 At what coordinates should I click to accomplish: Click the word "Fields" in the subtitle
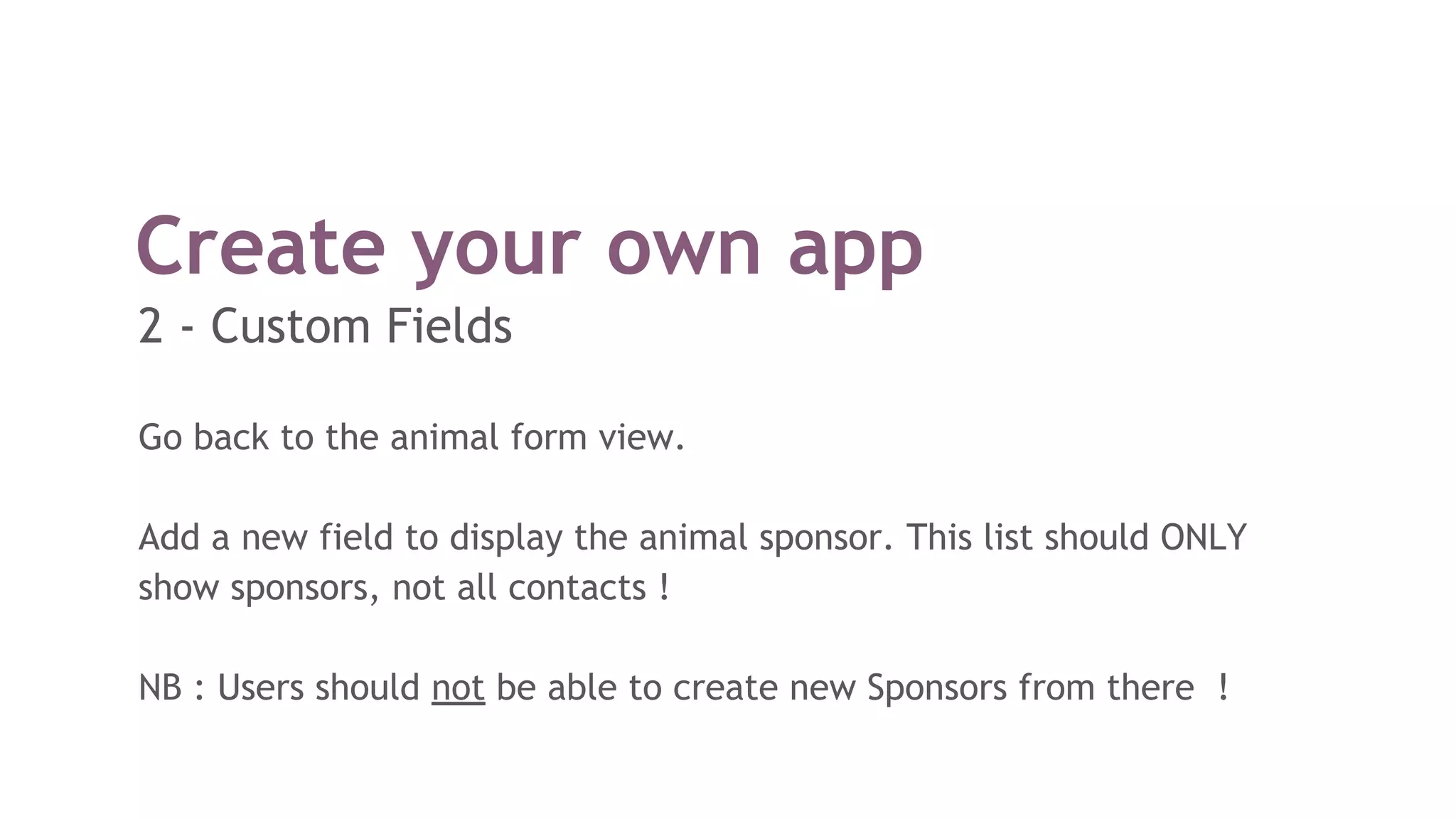(449, 326)
